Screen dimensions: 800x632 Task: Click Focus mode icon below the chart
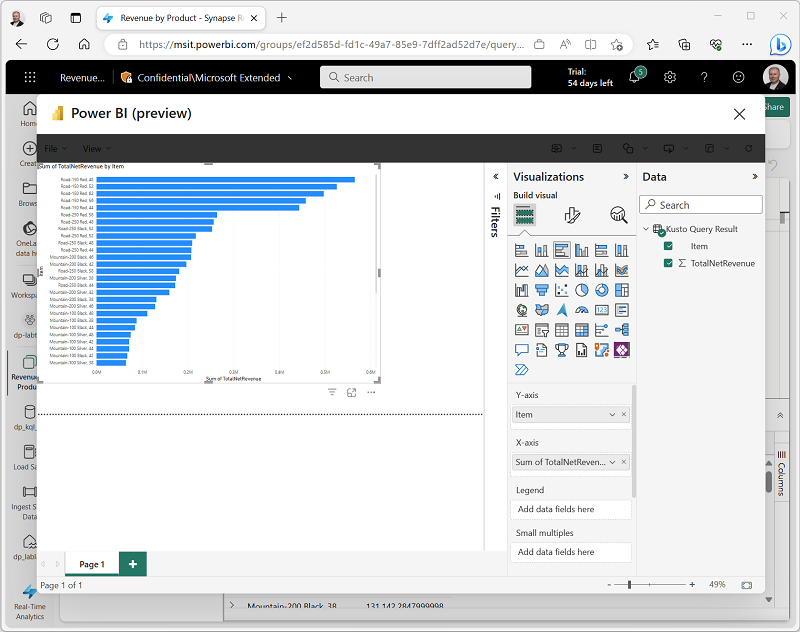(x=352, y=393)
